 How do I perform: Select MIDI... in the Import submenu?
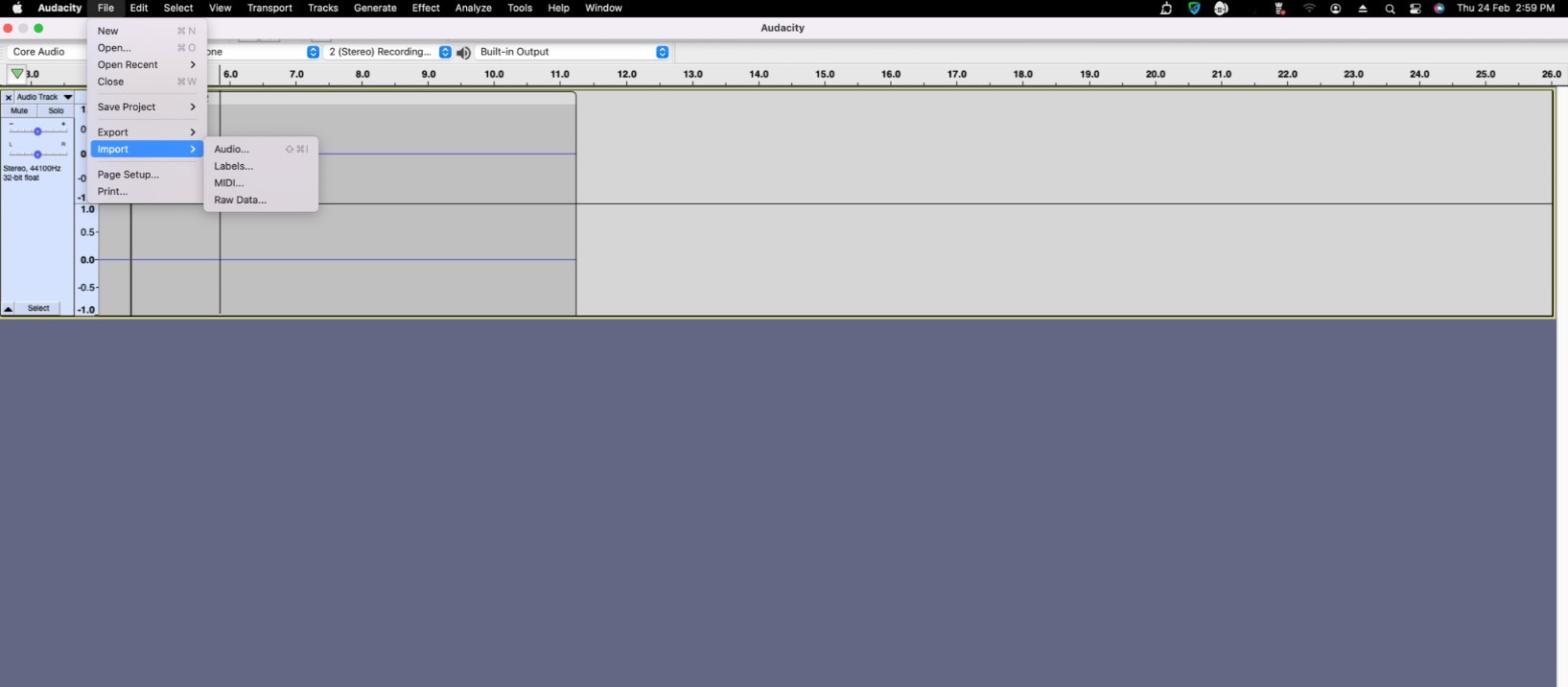(261, 183)
